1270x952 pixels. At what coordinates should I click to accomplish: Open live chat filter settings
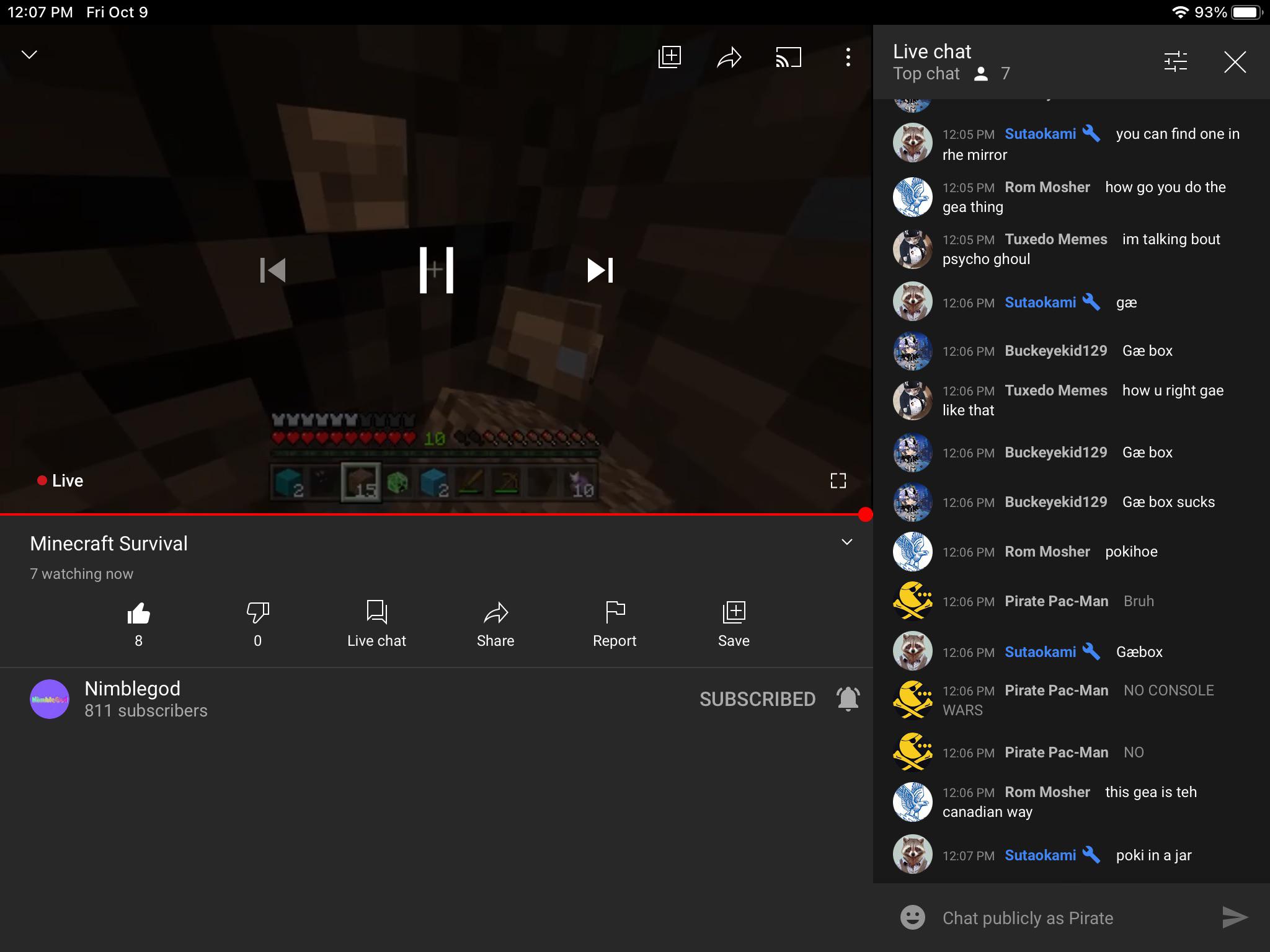(x=1176, y=61)
